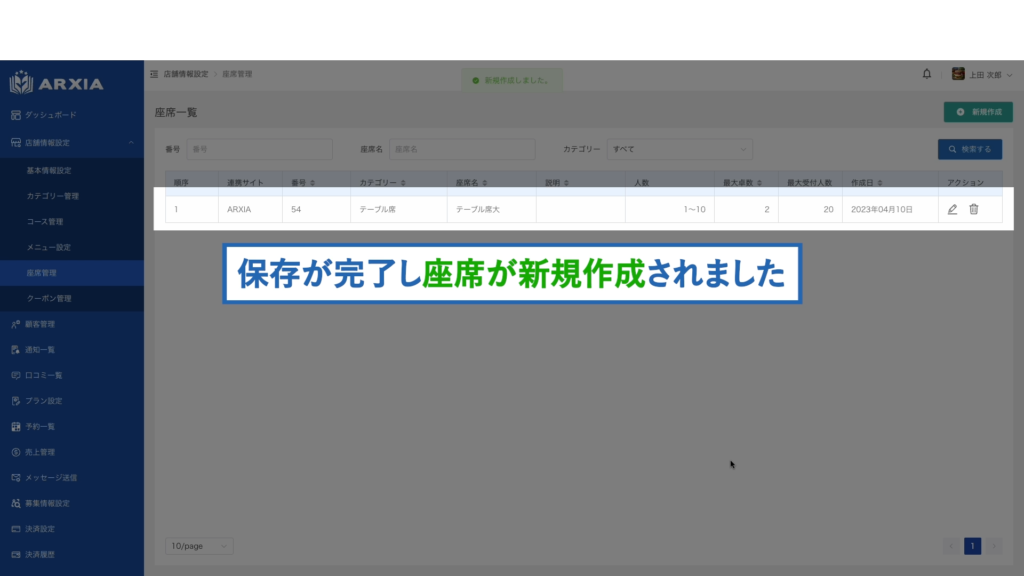This screenshot has height=576, width=1024.
Task: Click the ARXIA logo
Action: point(57,83)
